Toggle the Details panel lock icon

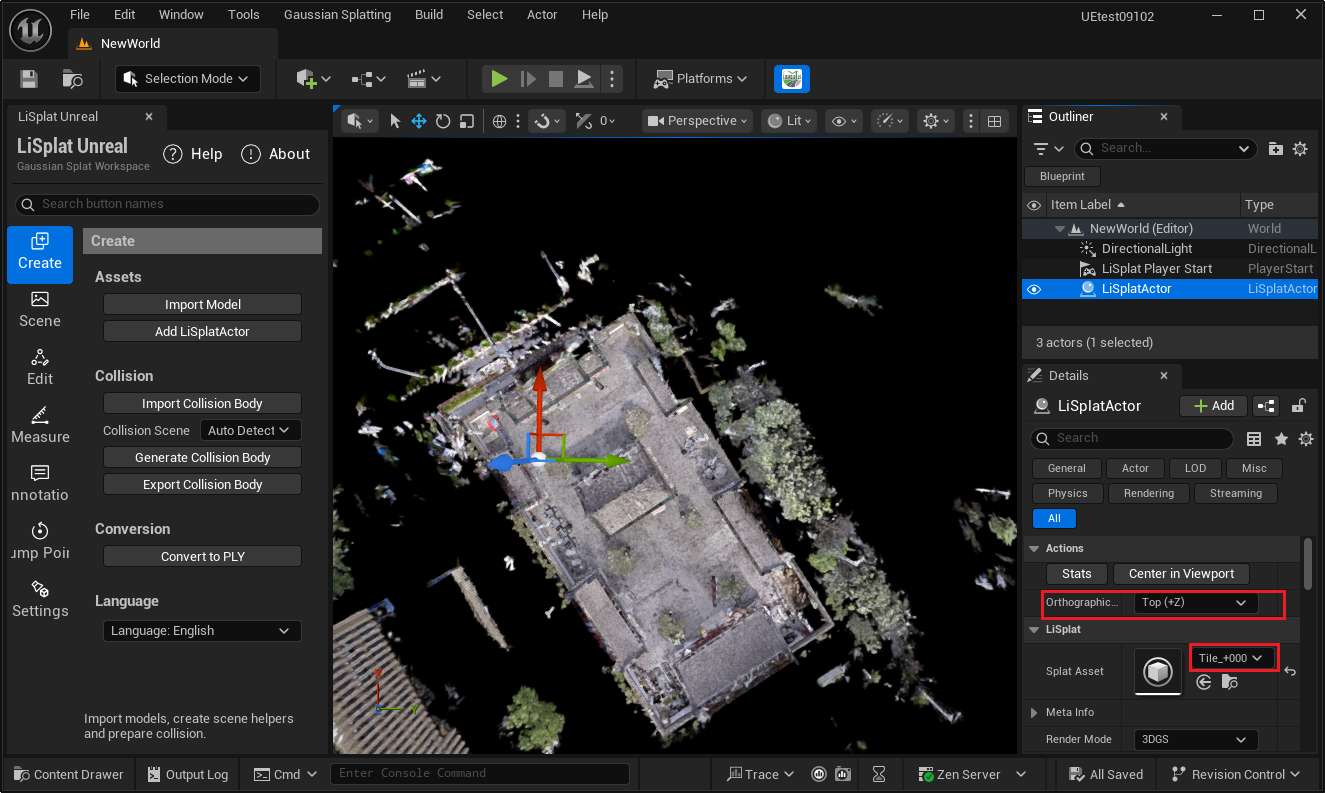[1298, 406]
